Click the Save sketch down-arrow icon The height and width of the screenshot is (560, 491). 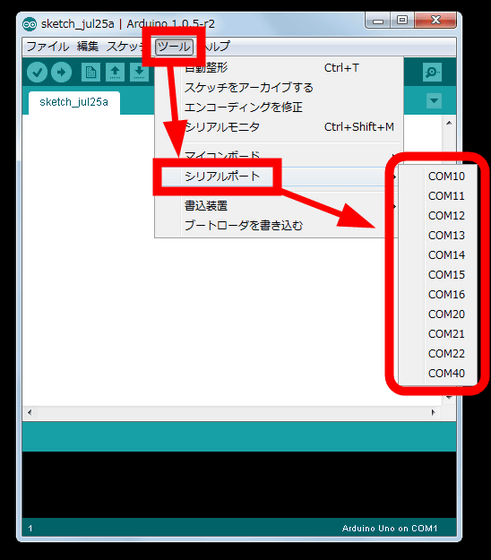pos(139,72)
